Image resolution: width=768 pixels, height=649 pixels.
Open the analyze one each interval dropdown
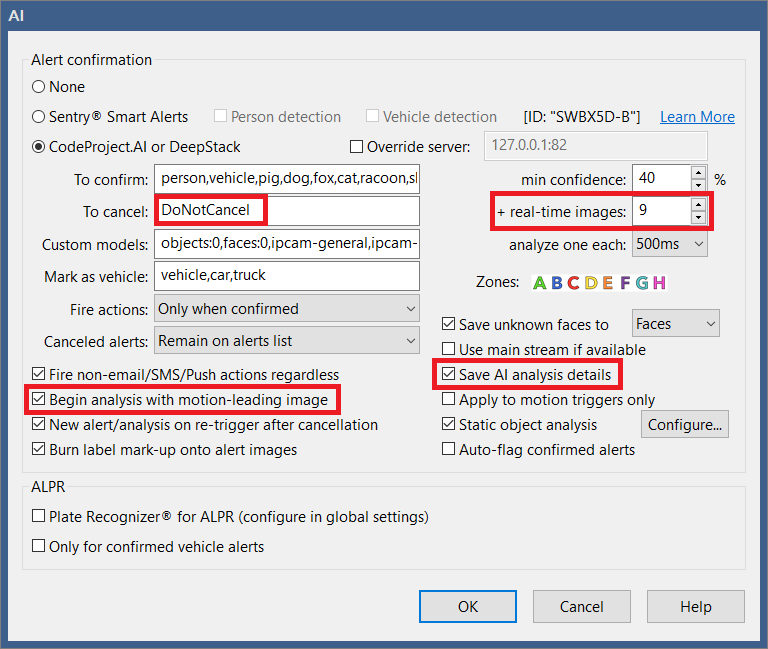(x=669, y=244)
